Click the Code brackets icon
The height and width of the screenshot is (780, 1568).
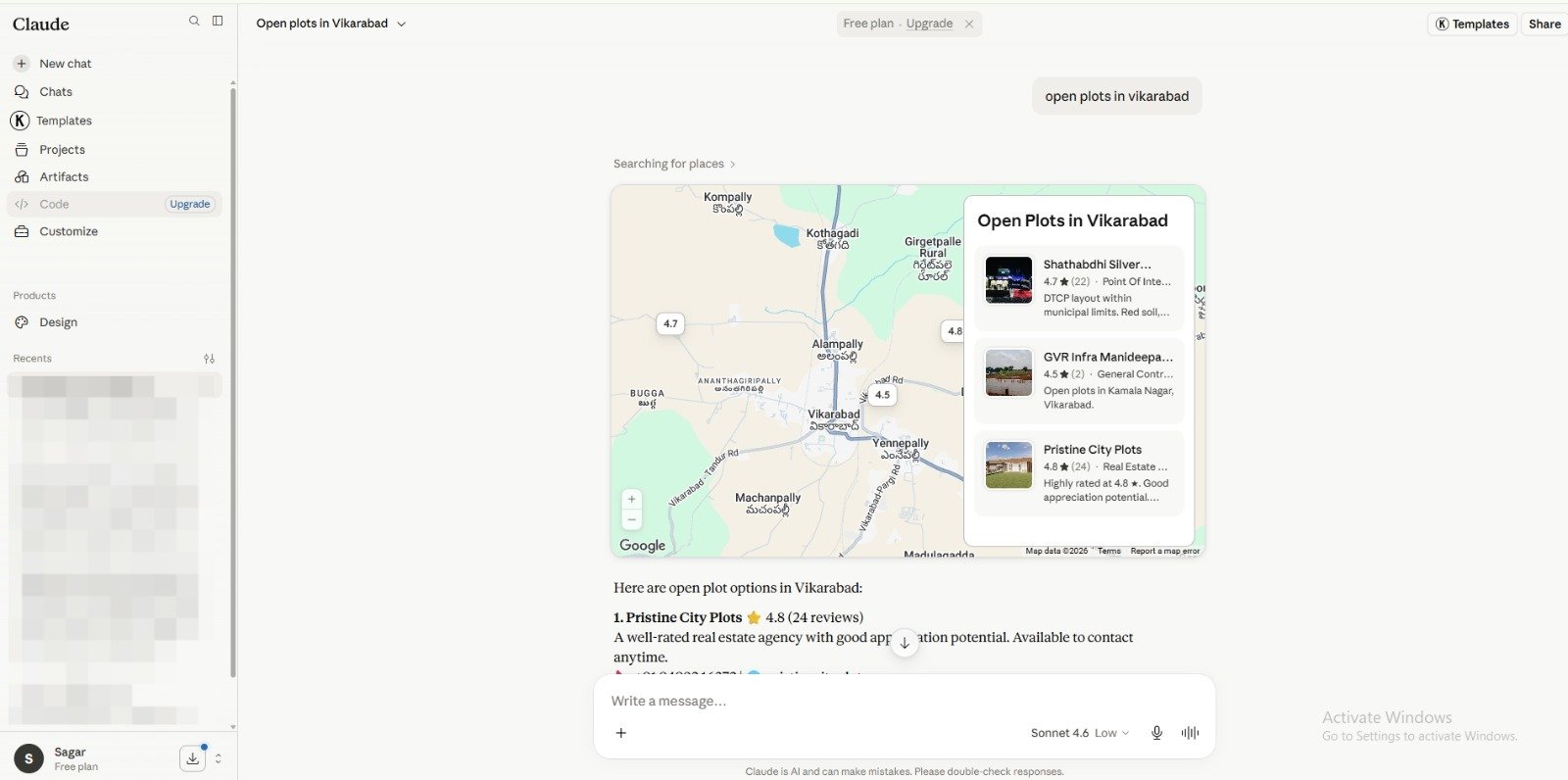[x=22, y=205]
